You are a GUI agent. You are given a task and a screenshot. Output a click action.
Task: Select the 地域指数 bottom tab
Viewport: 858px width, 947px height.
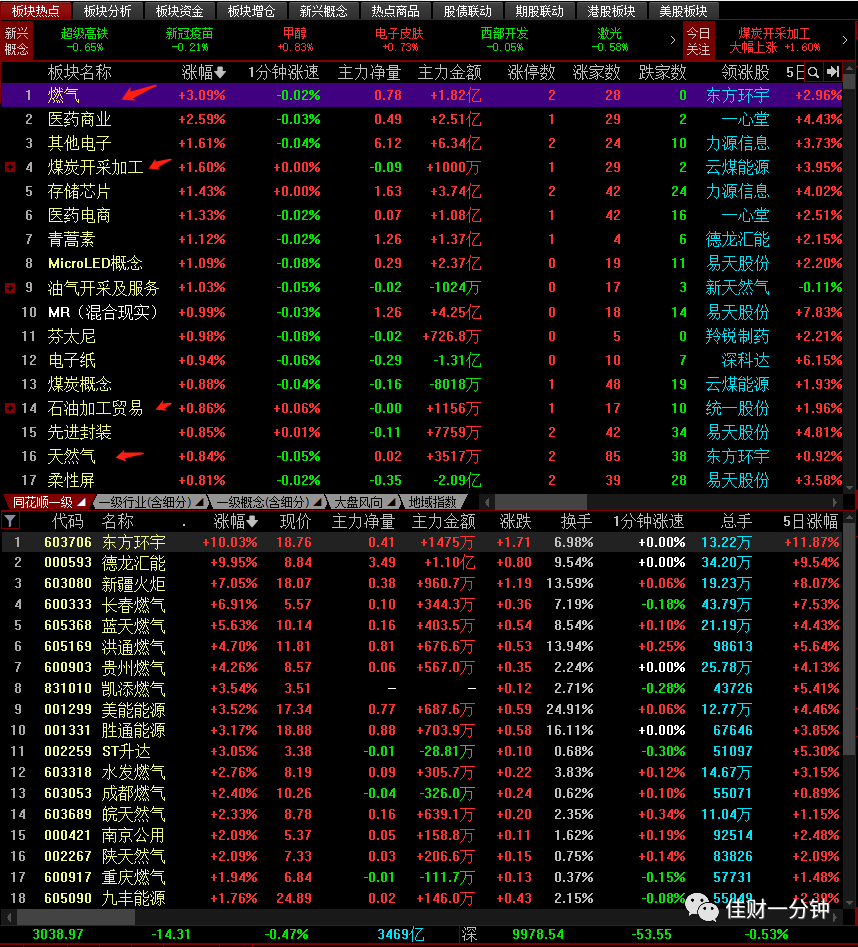coord(432,502)
